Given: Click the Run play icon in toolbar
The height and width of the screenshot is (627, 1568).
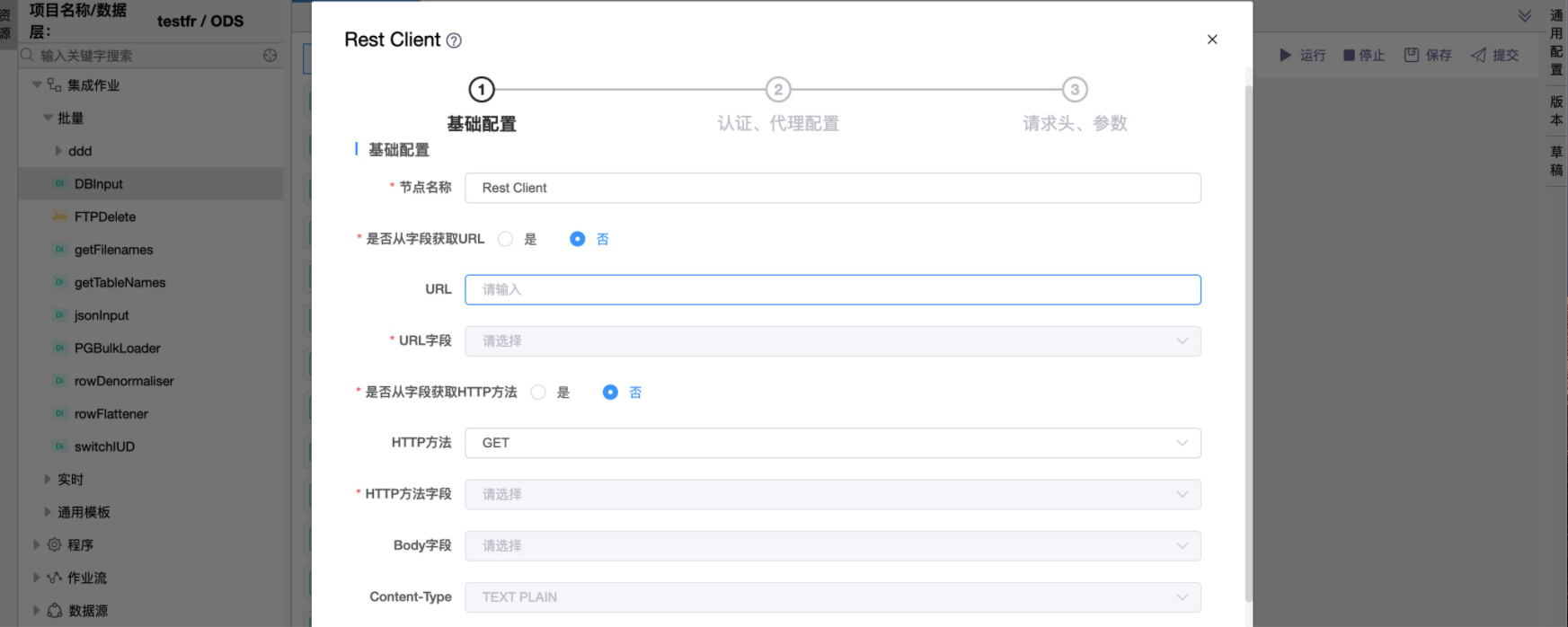Looking at the screenshot, I should [x=1285, y=55].
